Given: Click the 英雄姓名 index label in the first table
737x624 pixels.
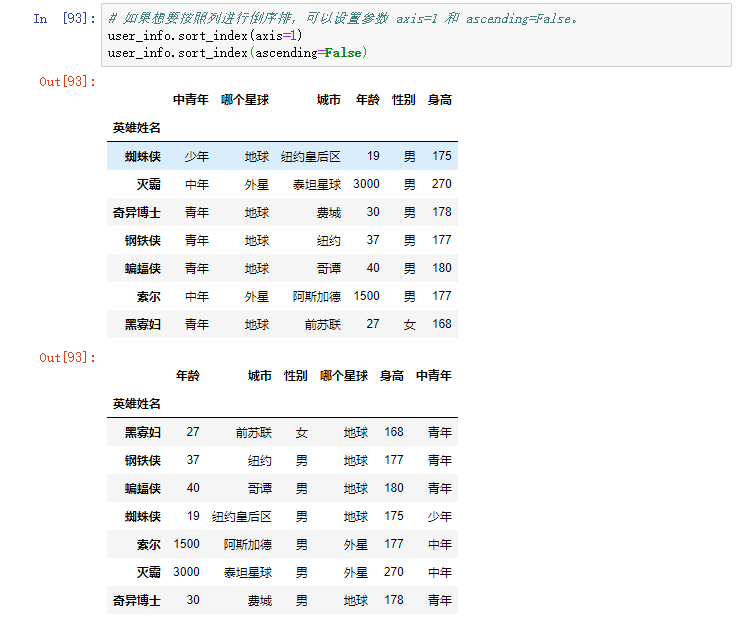Looking at the screenshot, I should [137, 128].
